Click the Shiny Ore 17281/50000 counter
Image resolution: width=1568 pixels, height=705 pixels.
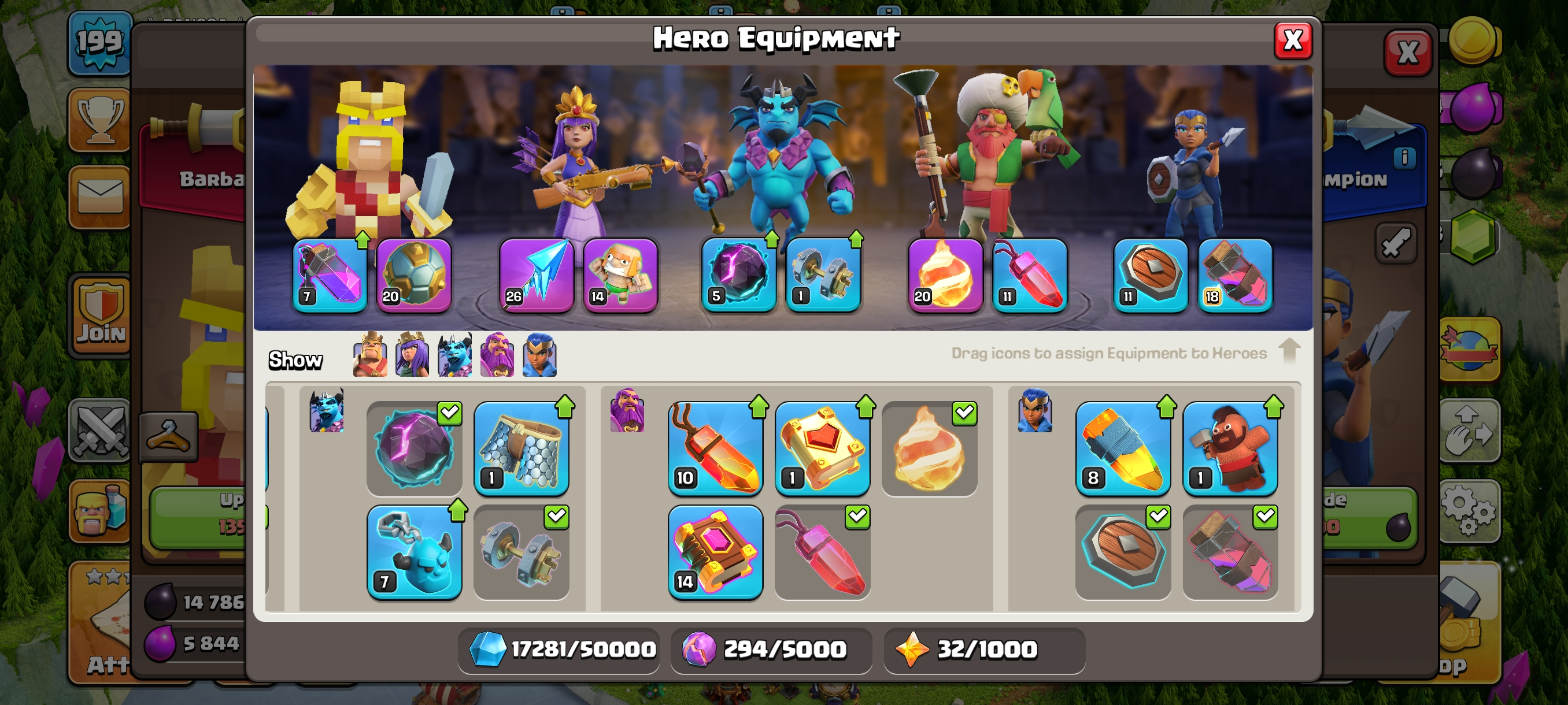click(x=561, y=649)
